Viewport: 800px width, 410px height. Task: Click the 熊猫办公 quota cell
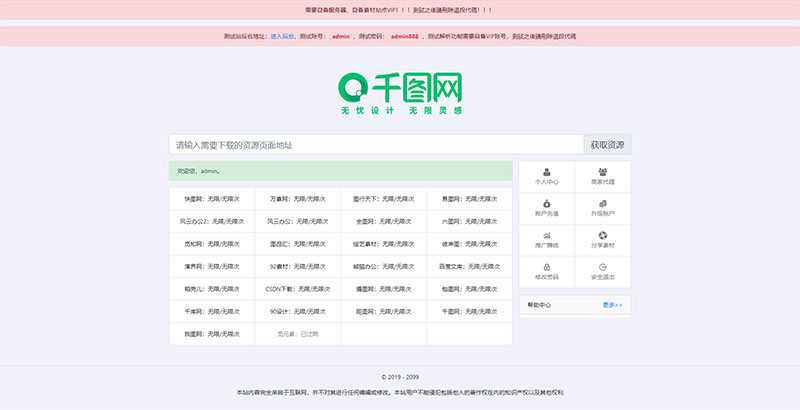coord(383,266)
